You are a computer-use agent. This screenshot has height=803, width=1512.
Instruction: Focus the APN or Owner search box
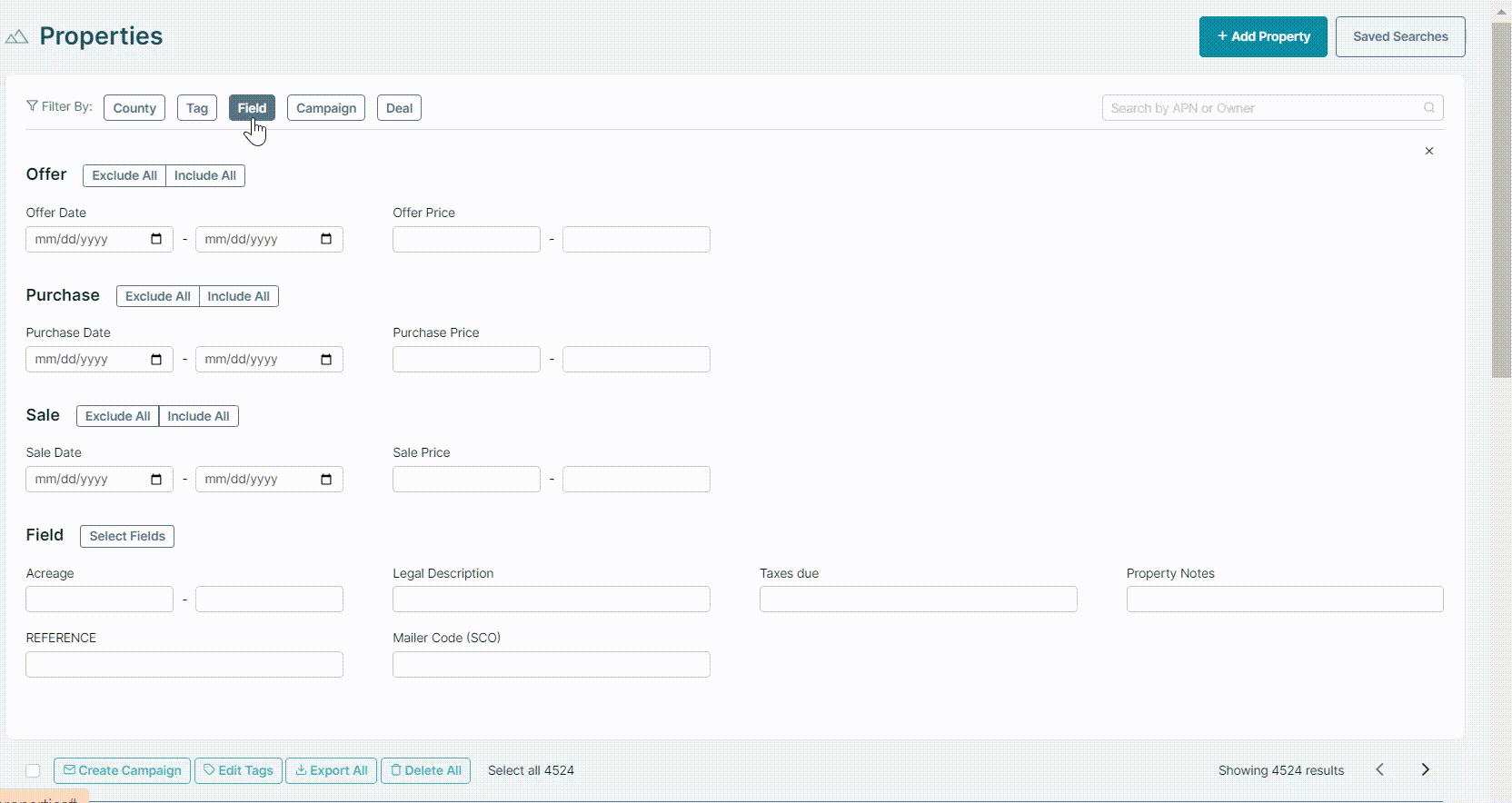coord(1272,107)
